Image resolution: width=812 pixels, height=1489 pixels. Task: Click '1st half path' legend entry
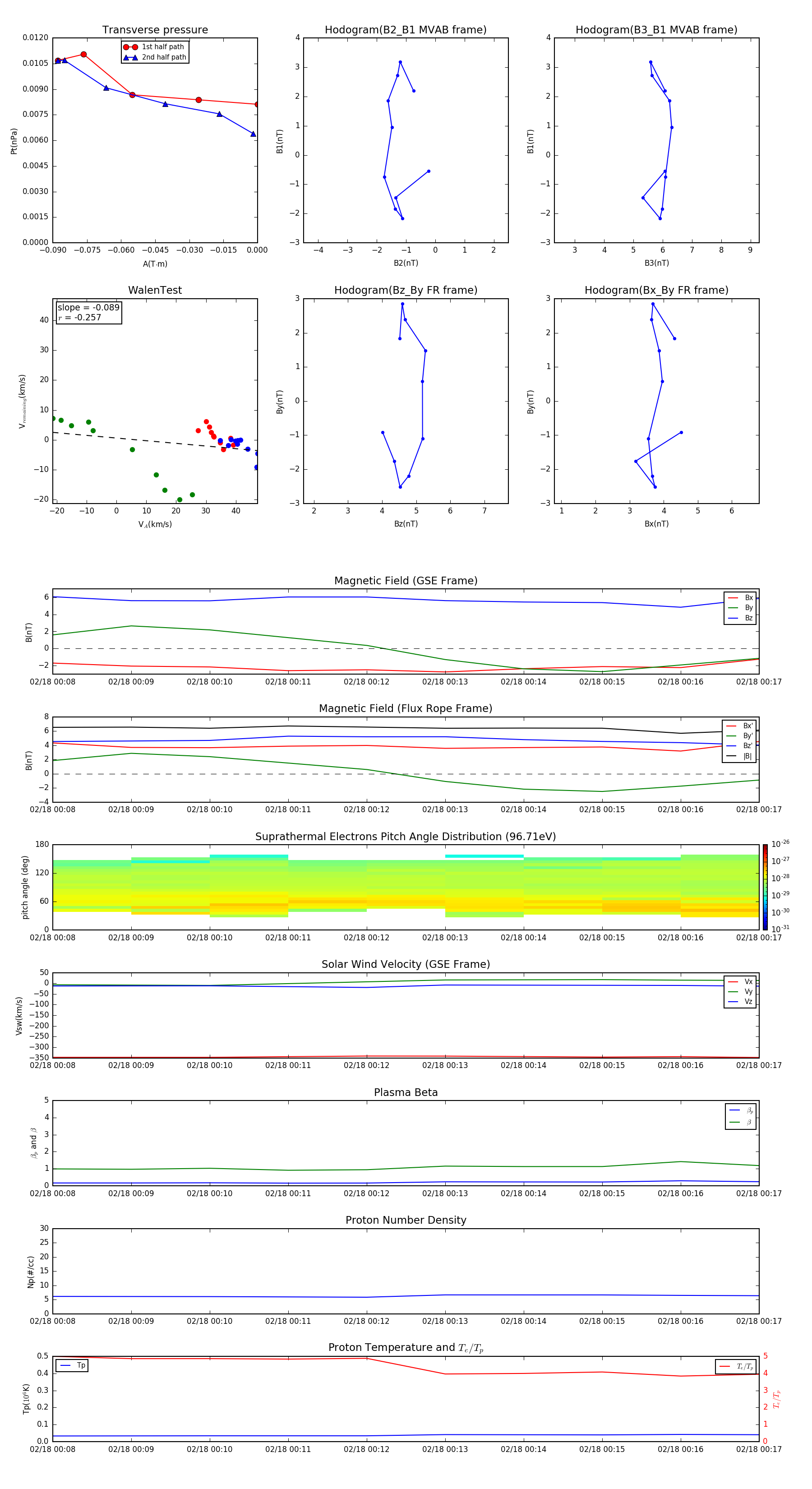154,47
